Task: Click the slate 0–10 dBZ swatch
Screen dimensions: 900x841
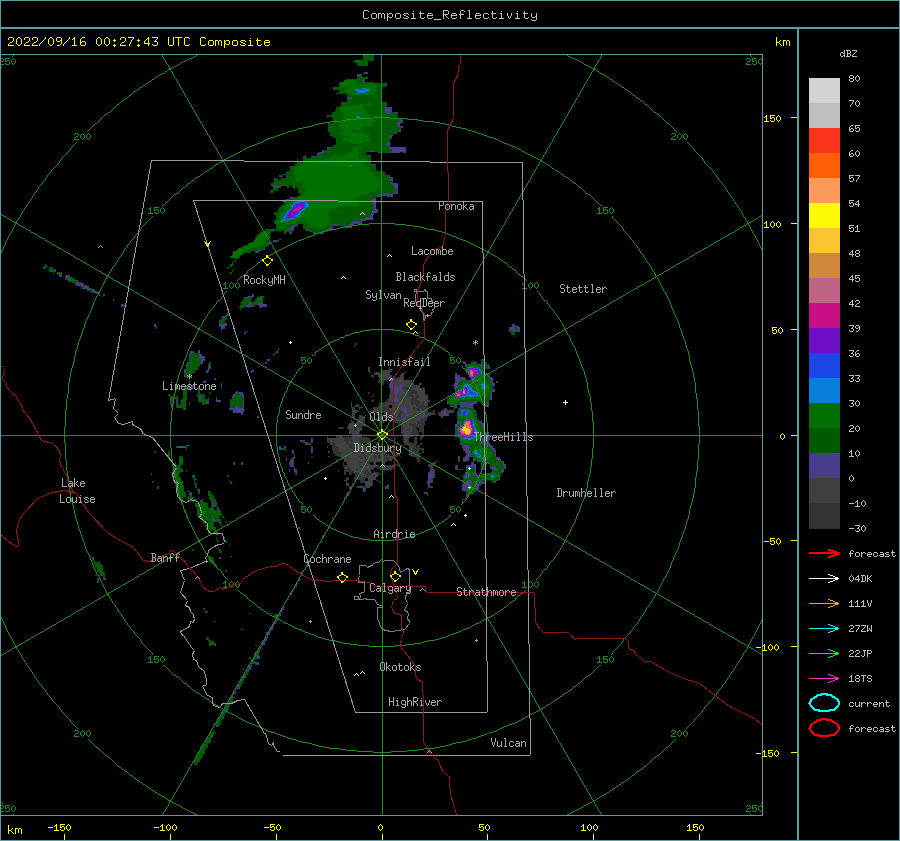Action: 824,466
